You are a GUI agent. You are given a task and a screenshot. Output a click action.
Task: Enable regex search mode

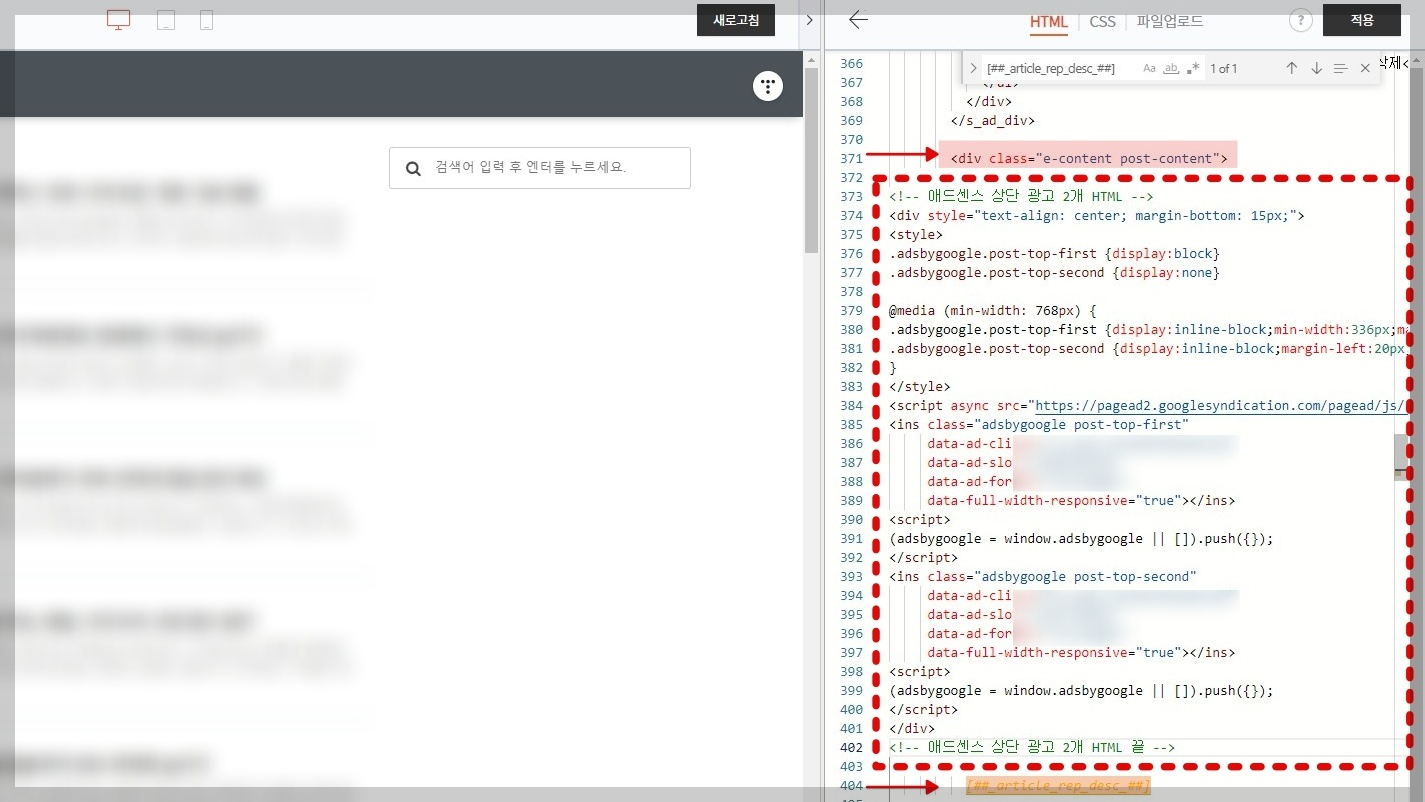pyautogui.click(x=1192, y=68)
